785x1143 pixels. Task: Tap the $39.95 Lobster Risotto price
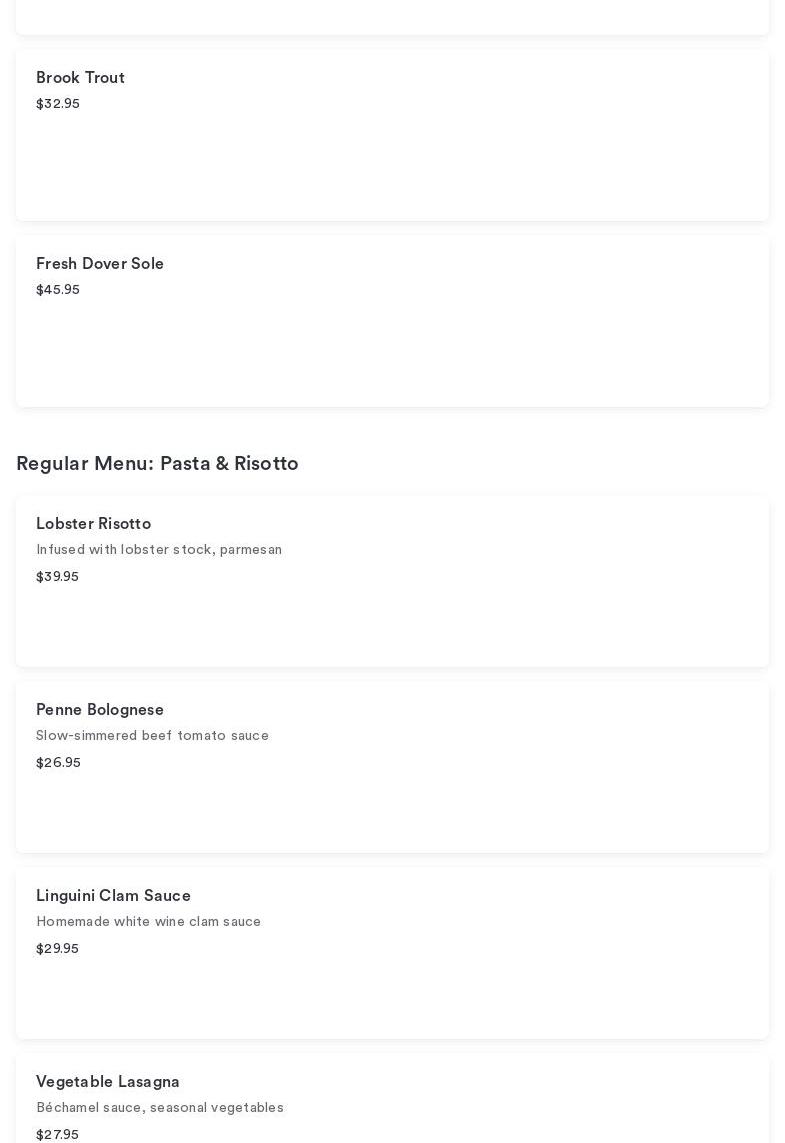point(57,577)
